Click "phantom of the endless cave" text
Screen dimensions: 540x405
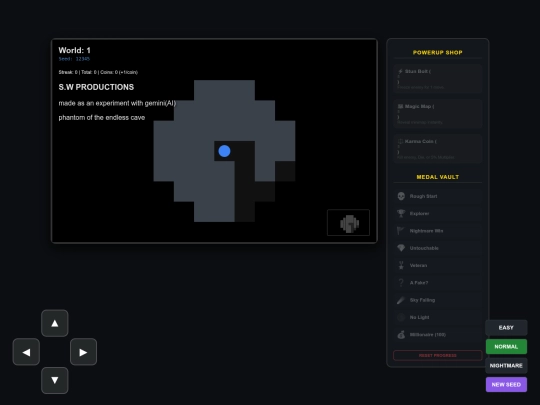tap(102, 118)
